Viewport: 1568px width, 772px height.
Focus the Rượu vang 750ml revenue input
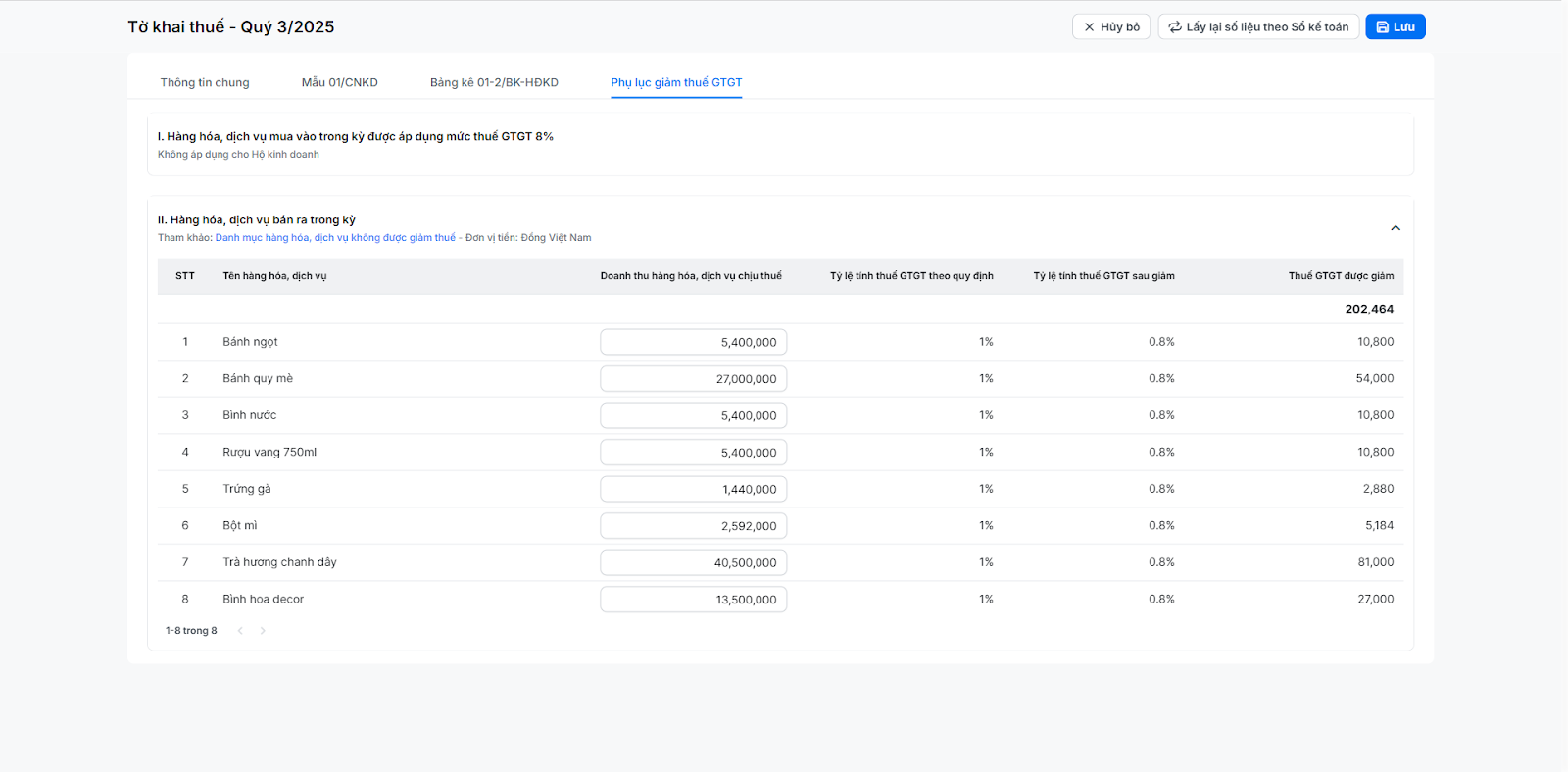[693, 453]
